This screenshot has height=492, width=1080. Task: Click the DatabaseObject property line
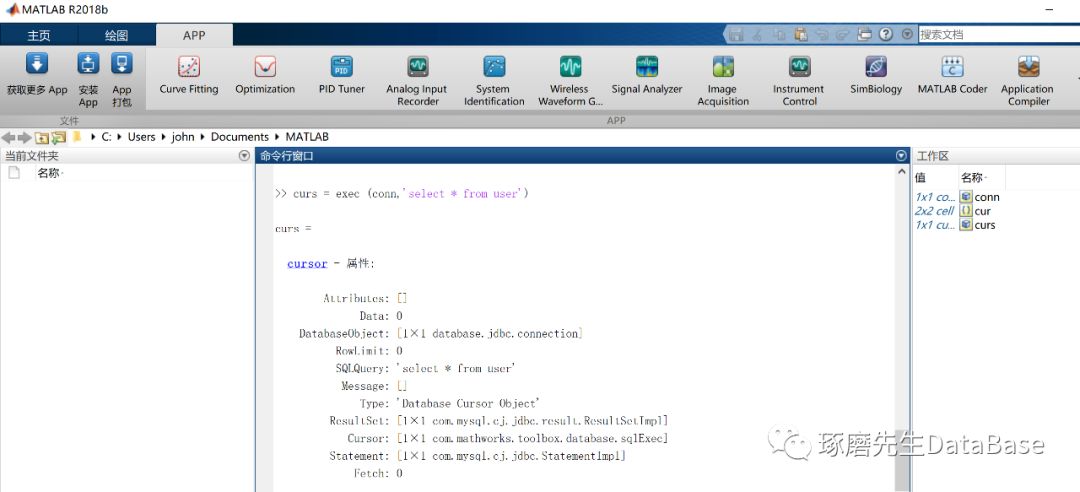[441, 334]
